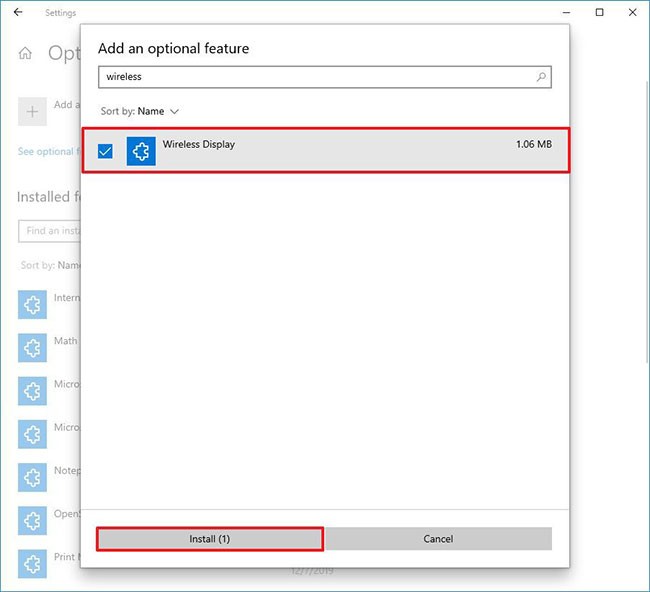Select the OpenSSH feature icon in installed list
The width and height of the screenshot is (650, 592).
click(x=32, y=520)
